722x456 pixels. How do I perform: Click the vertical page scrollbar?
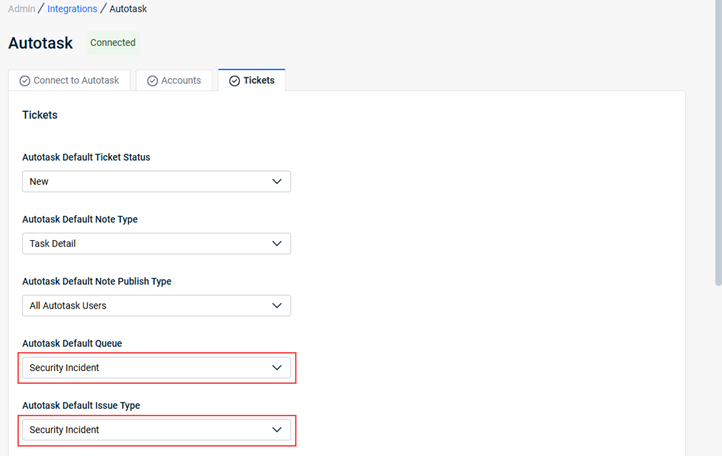click(718, 143)
